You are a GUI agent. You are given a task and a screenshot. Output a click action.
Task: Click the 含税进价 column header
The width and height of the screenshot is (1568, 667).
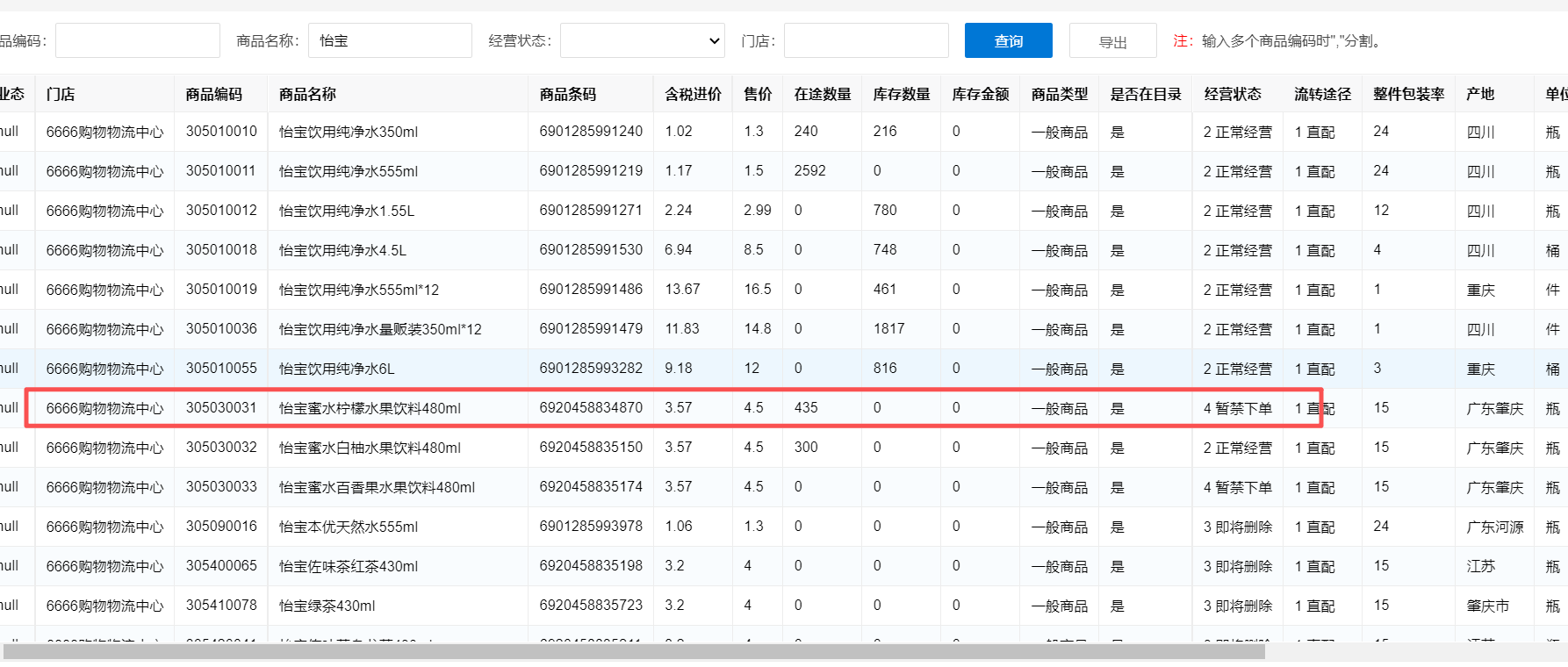click(x=693, y=94)
